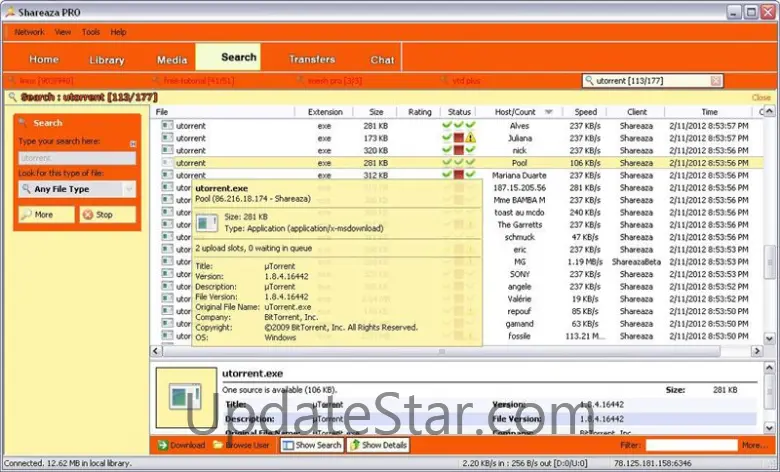
Task: Click the search text input field
Action: 77,158
